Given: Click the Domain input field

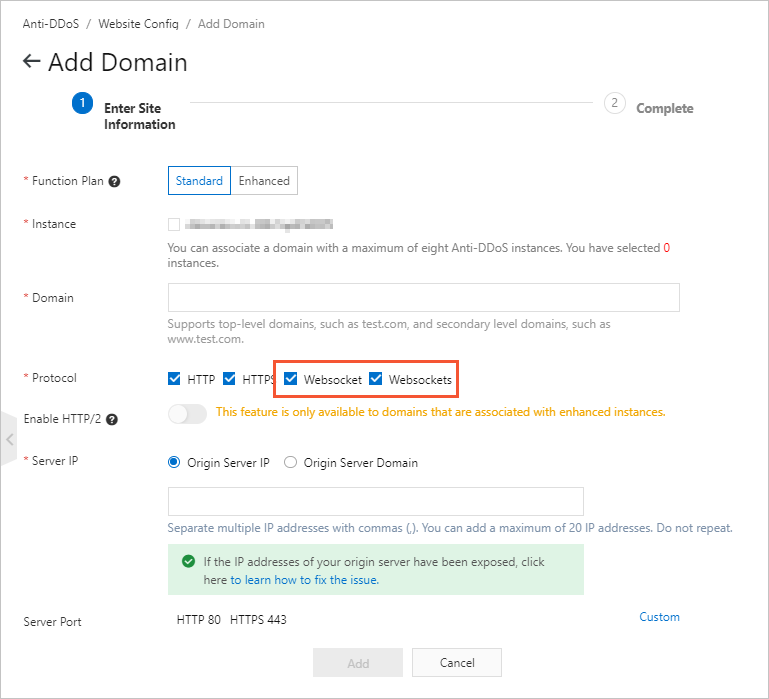Looking at the screenshot, I should click(x=423, y=298).
